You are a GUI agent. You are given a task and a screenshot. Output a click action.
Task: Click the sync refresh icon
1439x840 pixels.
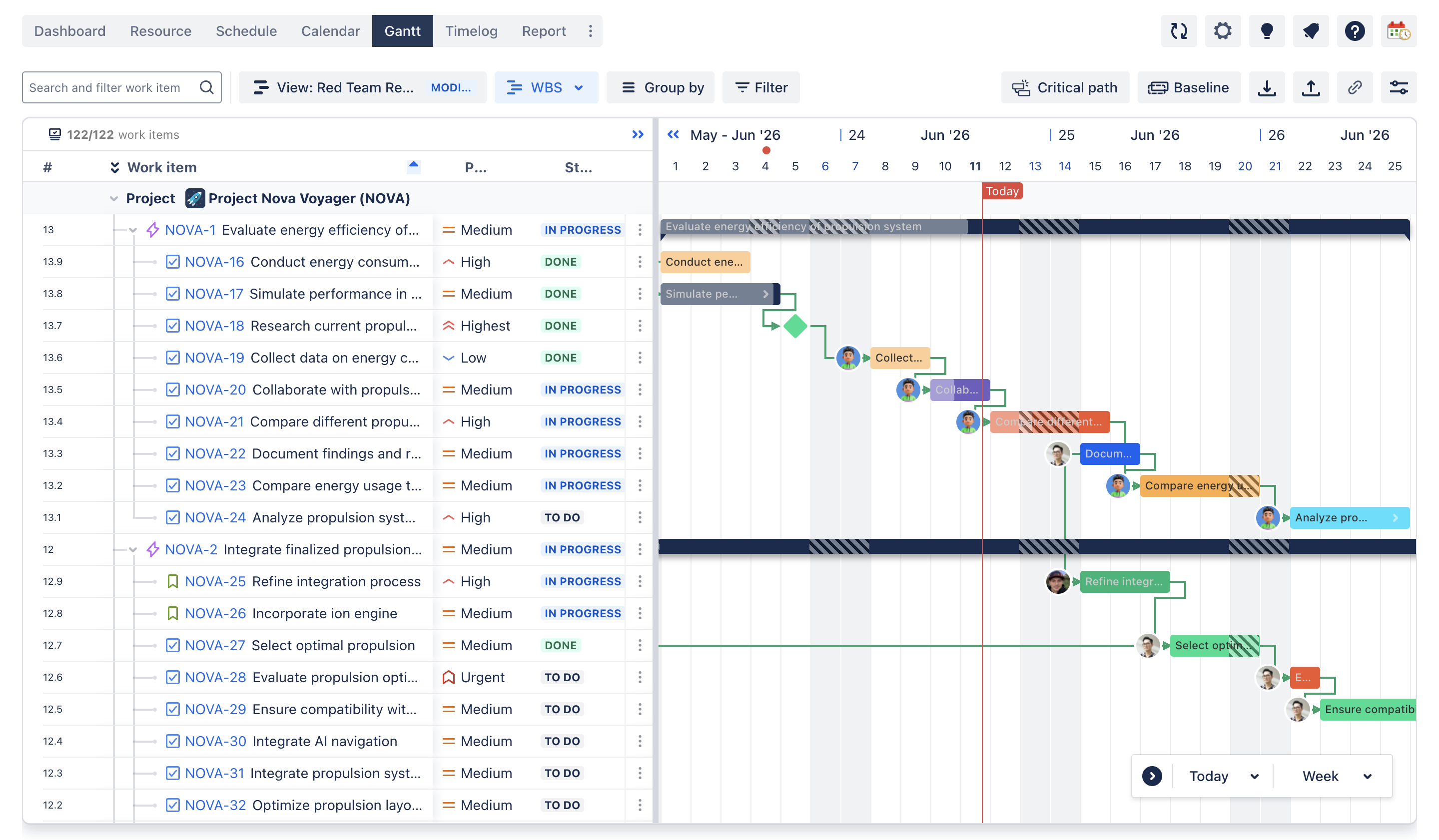pyautogui.click(x=1179, y=31)
